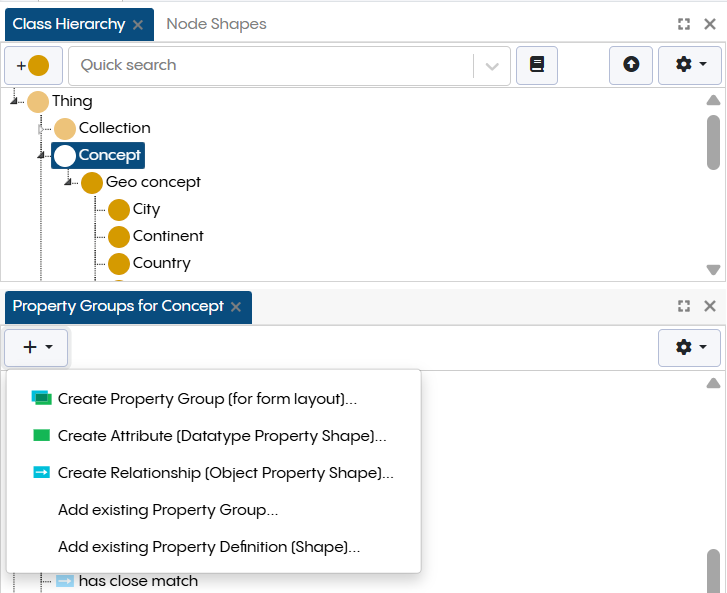The image size is (727, 593).
Task: Open Property Groups gear settings menu
Action: [690, 347]
